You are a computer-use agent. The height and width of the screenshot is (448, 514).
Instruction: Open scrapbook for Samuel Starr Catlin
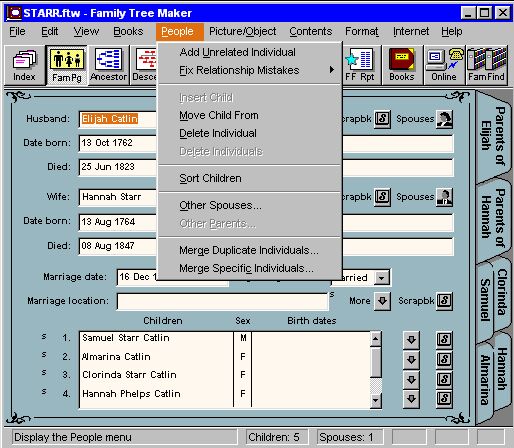tap(444, 340)
